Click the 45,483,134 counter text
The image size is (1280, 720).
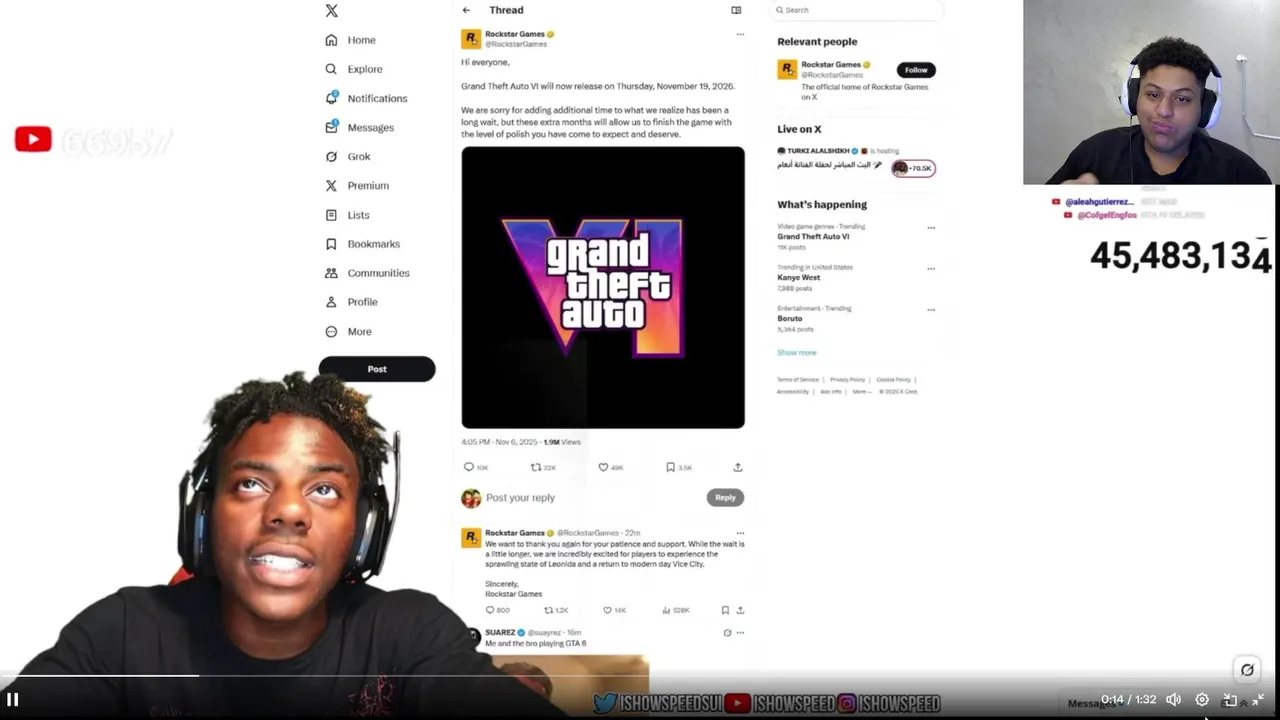point(1180,256)
